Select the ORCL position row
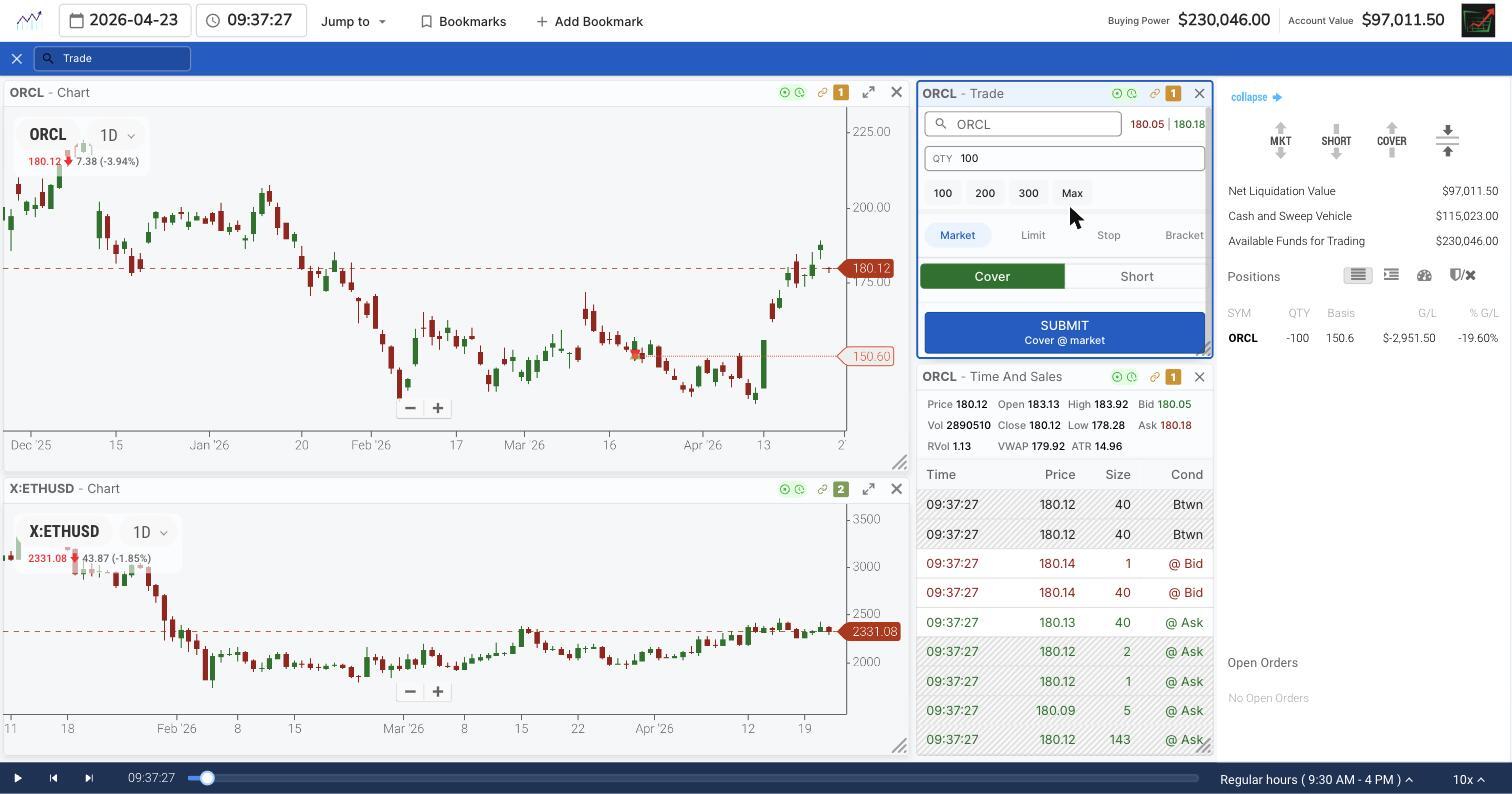1512x794 pixels. coord(1362,338)
